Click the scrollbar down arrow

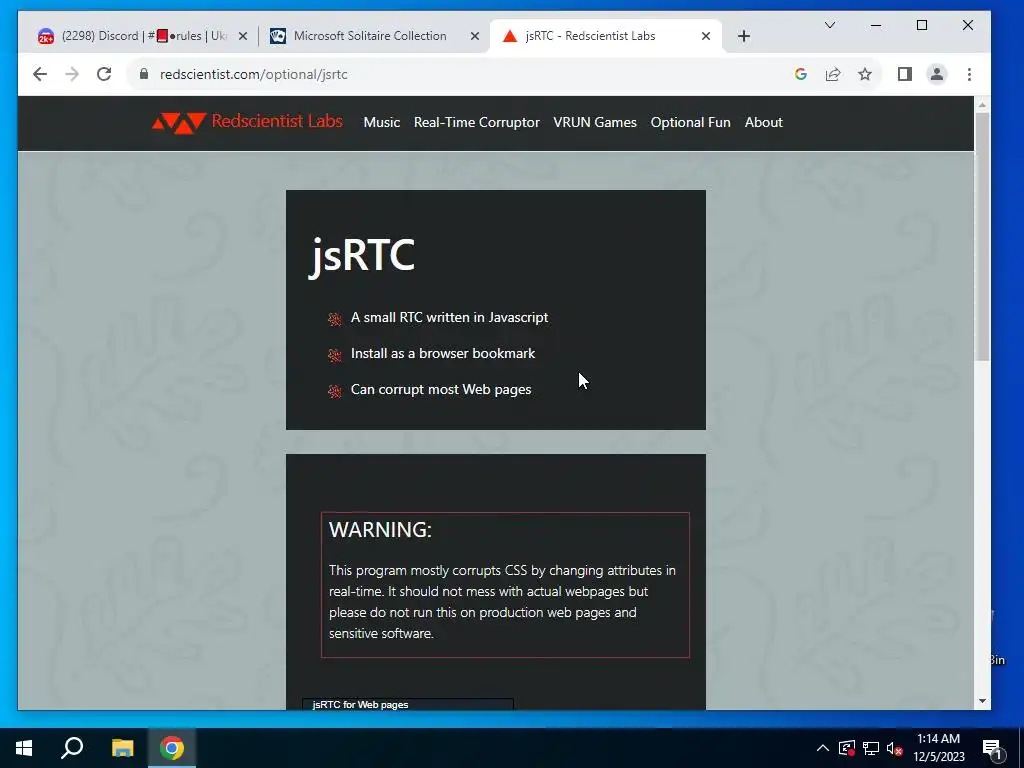point(982,701)
